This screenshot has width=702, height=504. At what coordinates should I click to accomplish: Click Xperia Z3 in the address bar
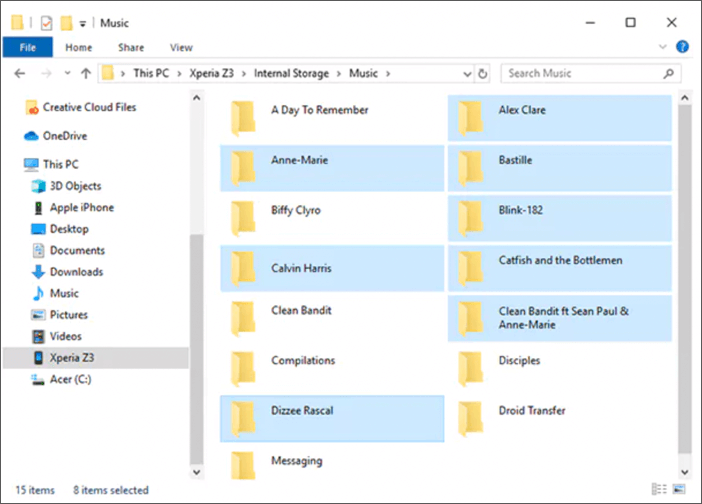point(211,73)
